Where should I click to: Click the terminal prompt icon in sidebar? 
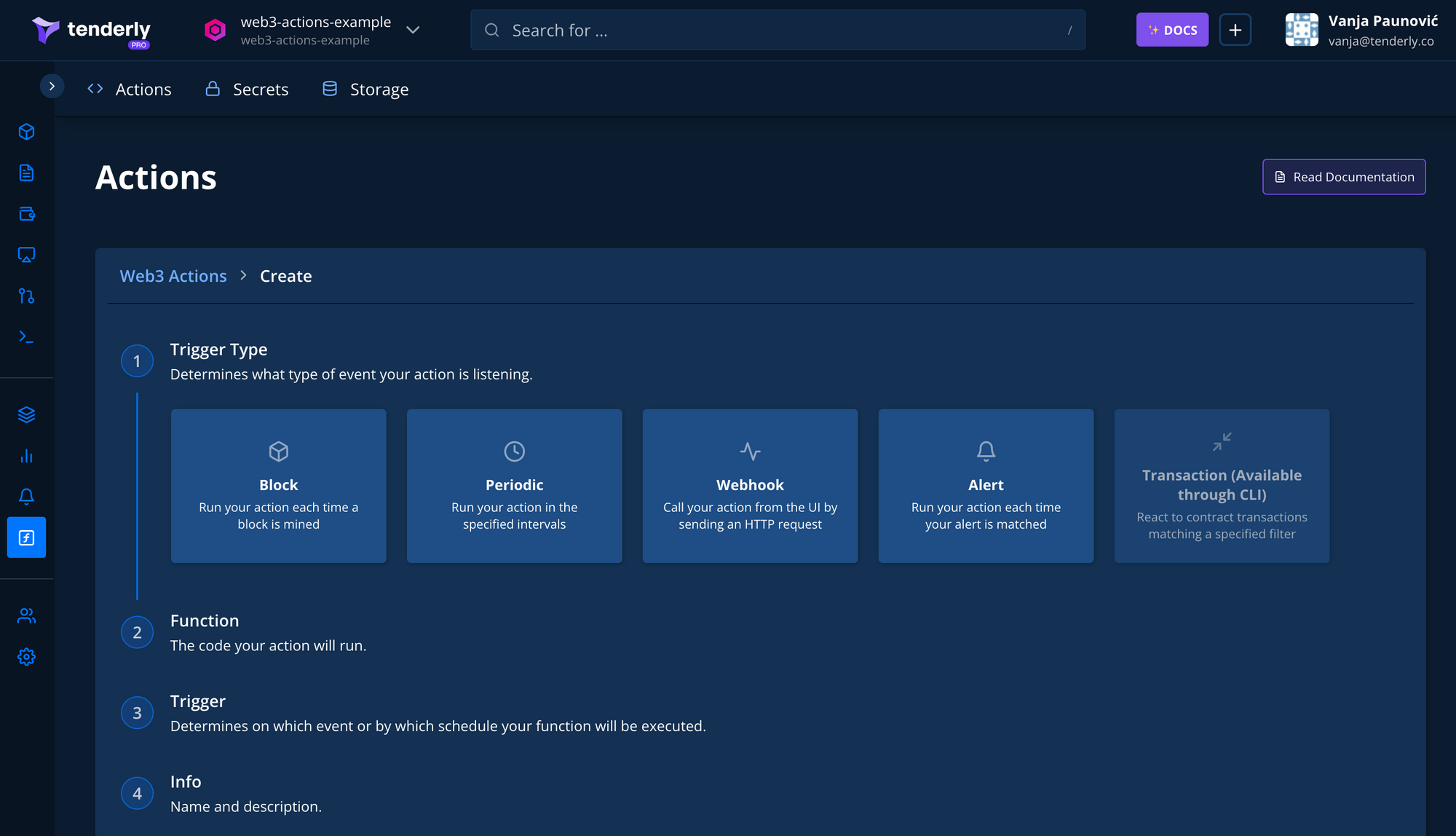(x=26, y=336)
